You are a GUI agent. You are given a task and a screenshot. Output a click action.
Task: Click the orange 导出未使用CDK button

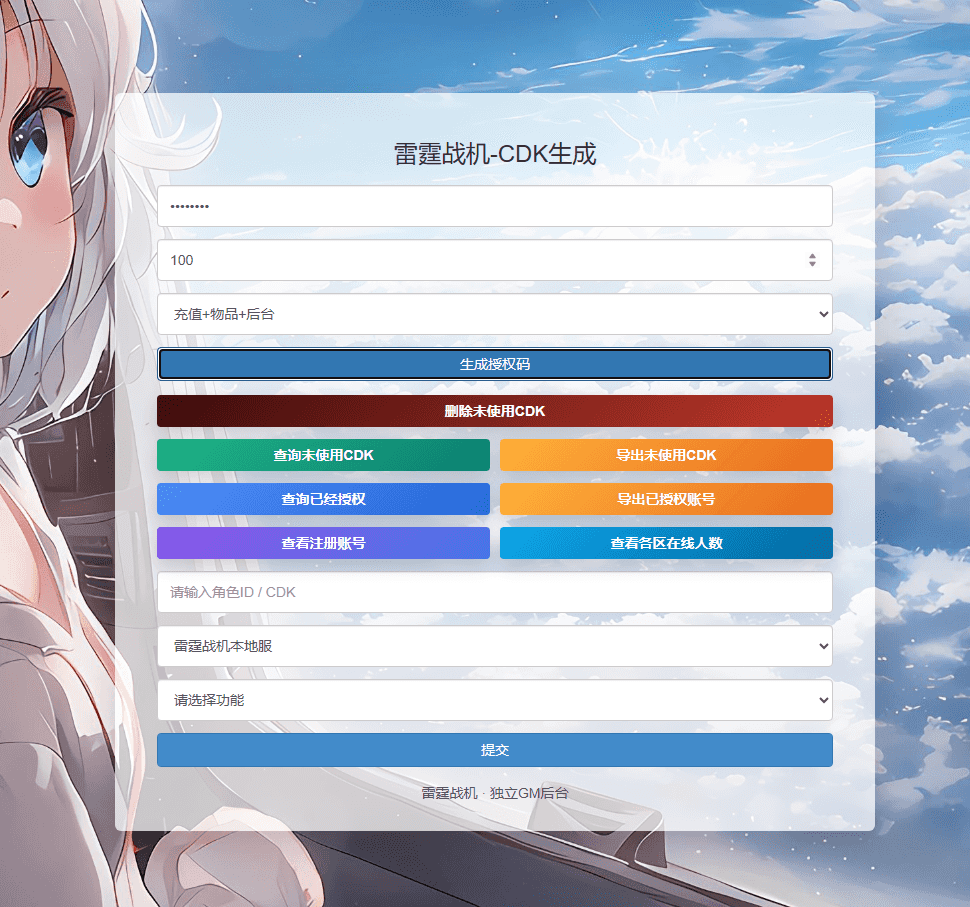point(666,455)
